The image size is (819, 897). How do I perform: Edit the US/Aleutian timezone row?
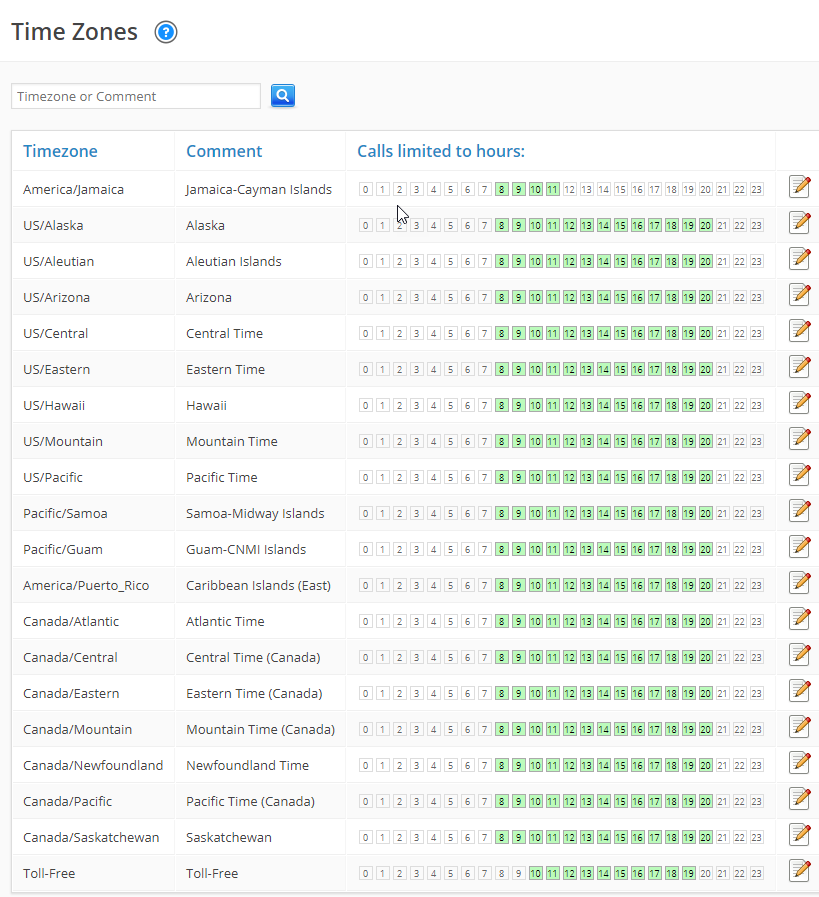point(800,259)
